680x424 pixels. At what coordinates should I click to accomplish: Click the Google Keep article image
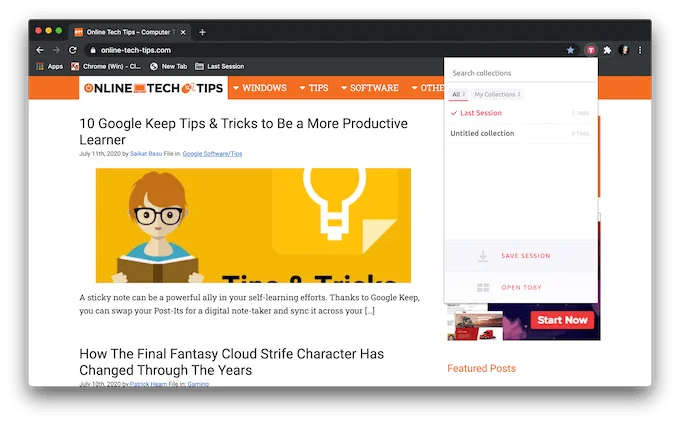click(x=253, y=225)
